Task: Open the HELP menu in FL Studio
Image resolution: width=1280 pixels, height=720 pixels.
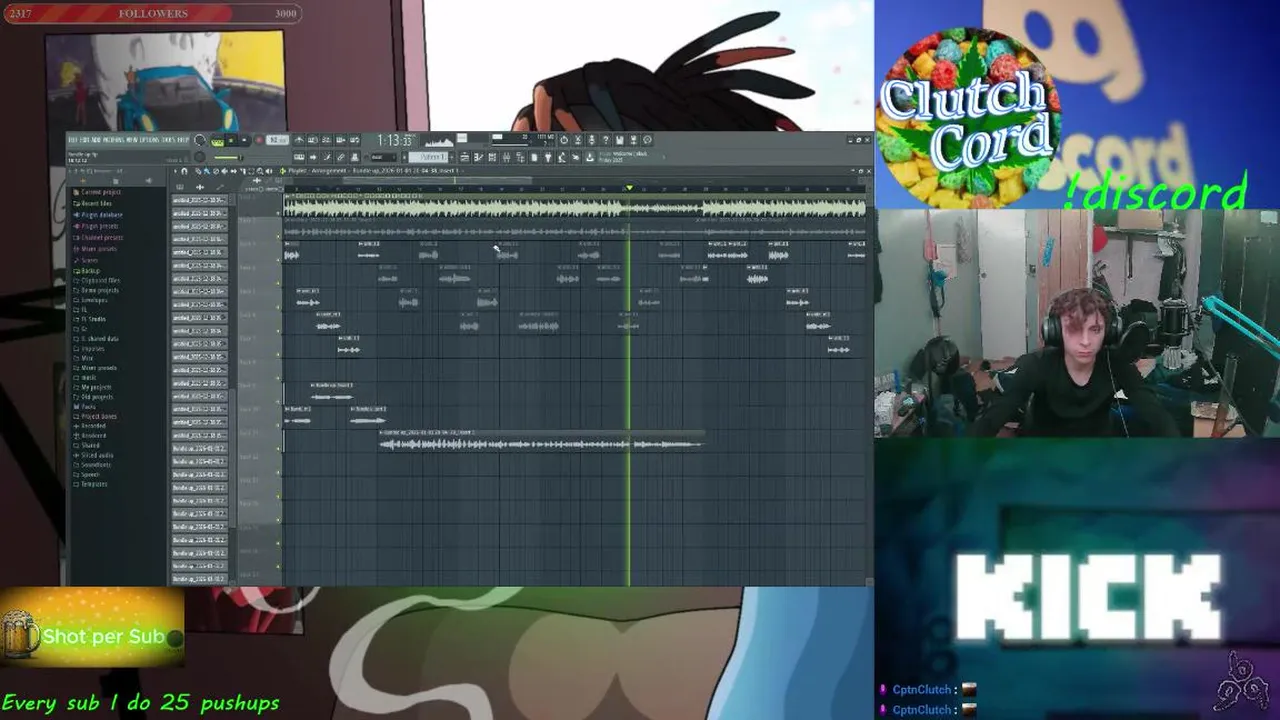Action: (183, 140)
